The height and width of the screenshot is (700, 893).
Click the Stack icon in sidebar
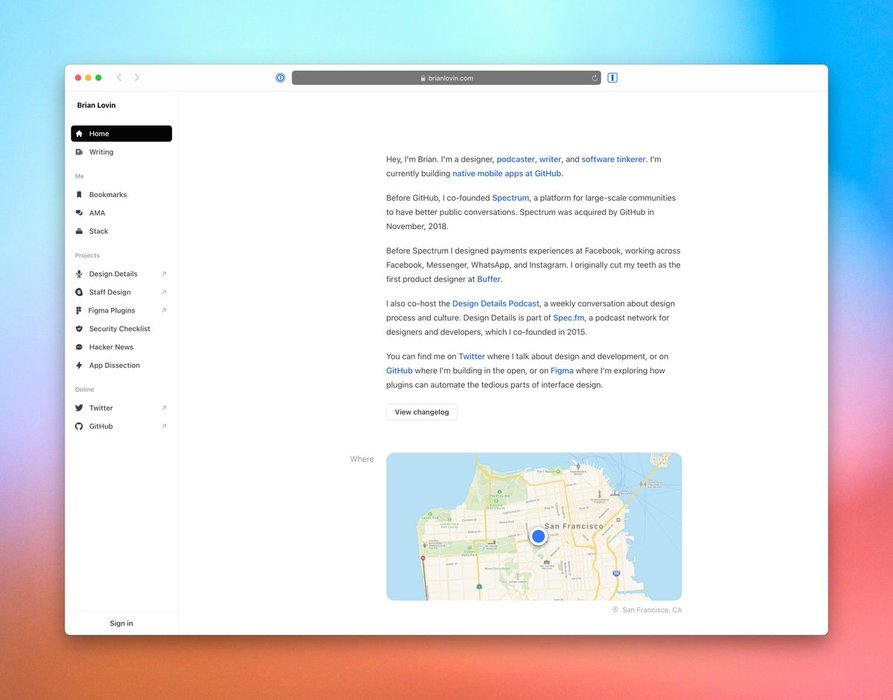click(x=79, y=231)
